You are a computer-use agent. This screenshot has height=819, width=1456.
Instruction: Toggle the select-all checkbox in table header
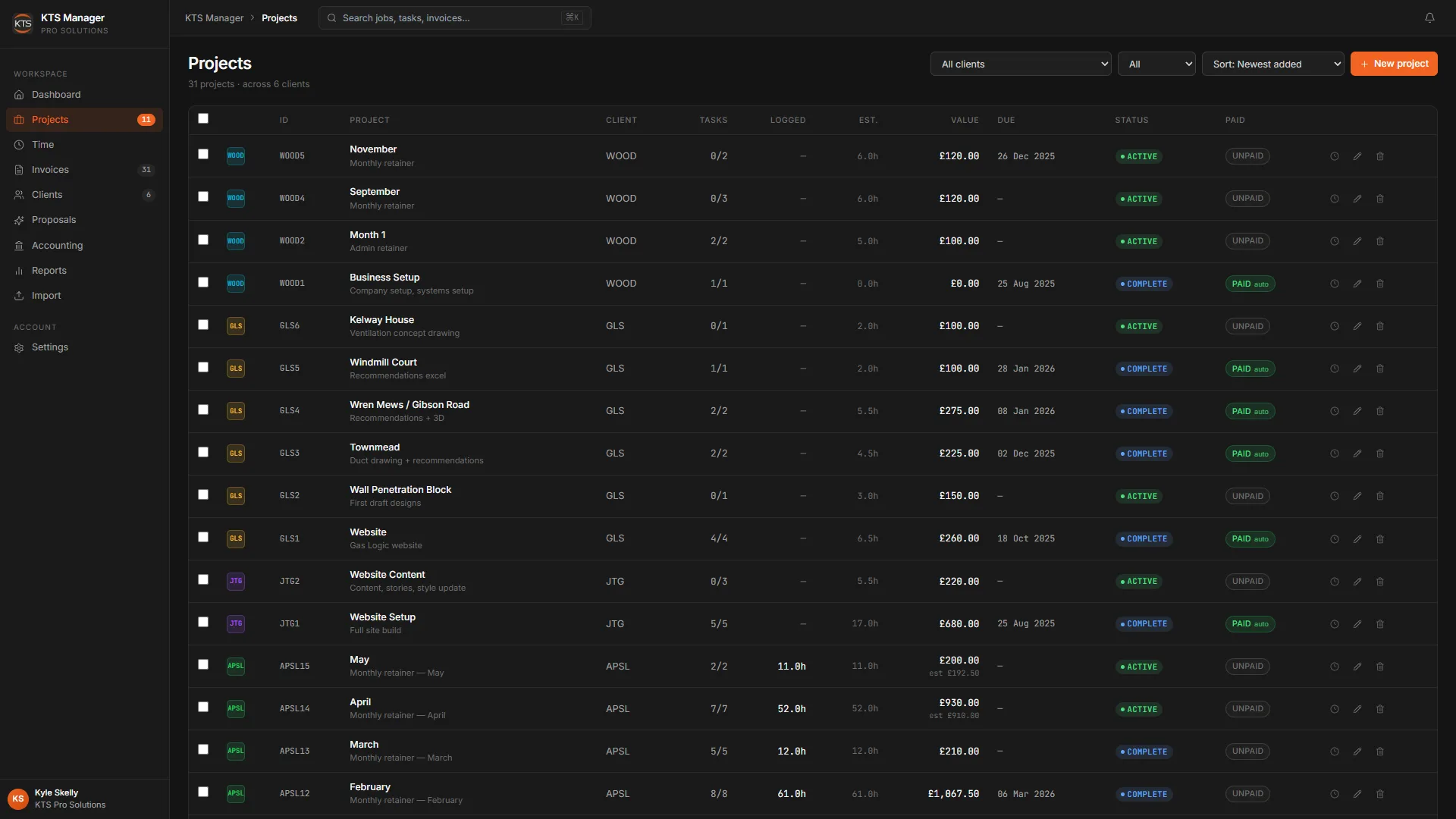(203, 118)
